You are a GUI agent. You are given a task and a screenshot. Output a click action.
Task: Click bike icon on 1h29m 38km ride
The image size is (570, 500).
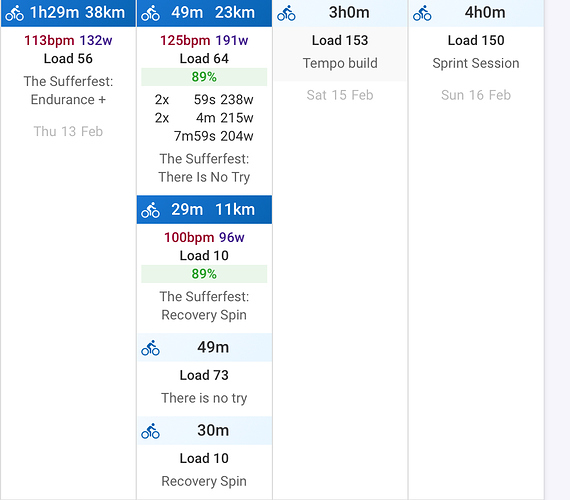pyautogui.click(x=15, y=13)
